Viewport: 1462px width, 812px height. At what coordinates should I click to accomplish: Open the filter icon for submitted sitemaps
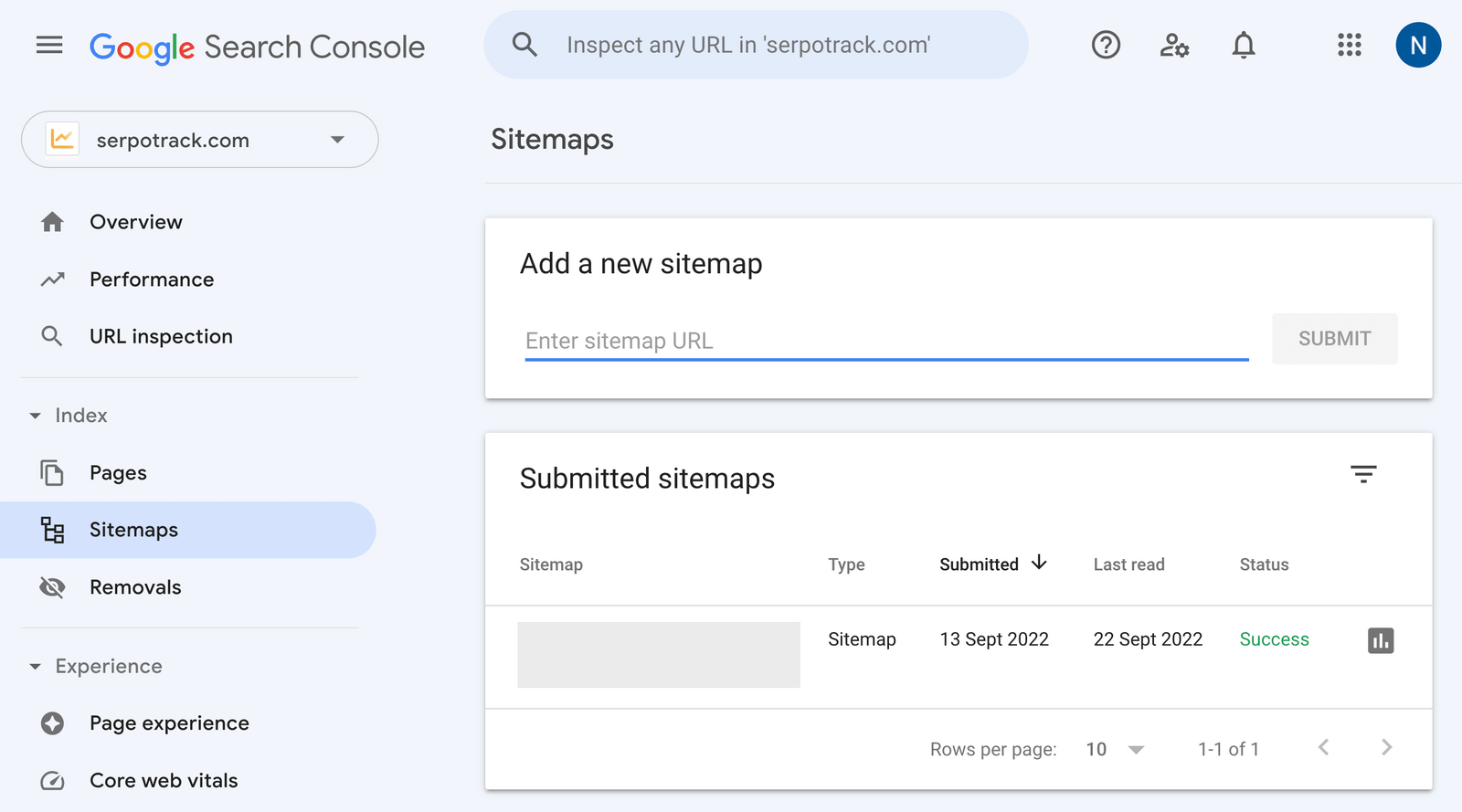[1363, 474]
